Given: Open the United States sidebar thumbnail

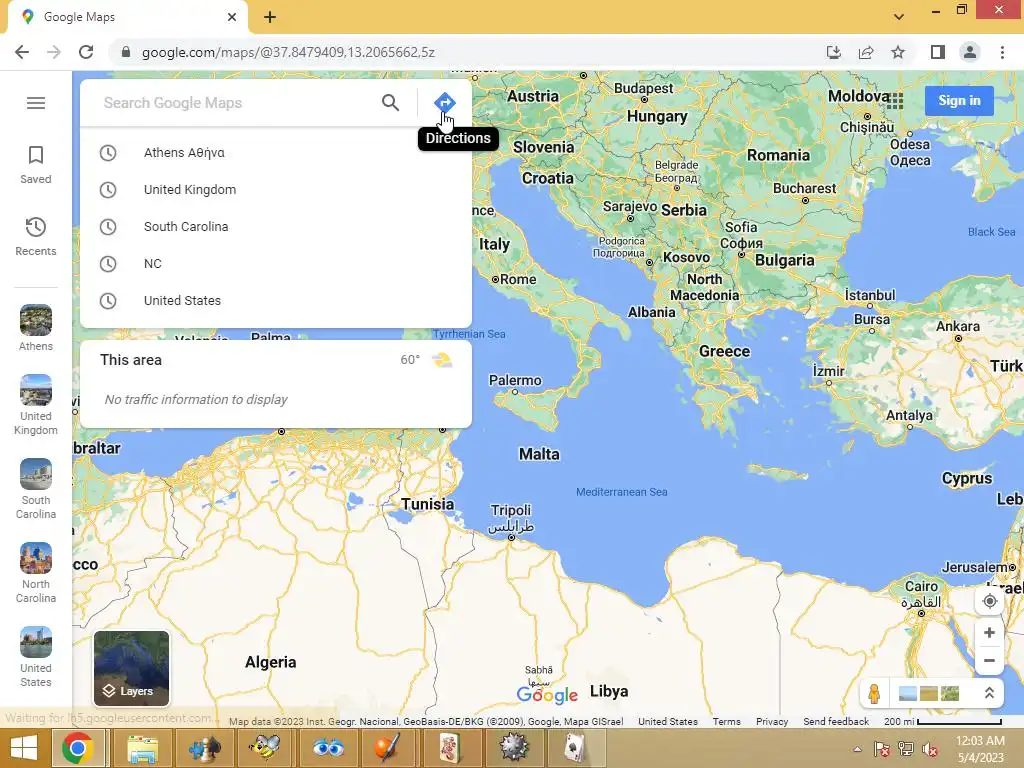Looking at the screenshot, I should (x=36, y=657).
